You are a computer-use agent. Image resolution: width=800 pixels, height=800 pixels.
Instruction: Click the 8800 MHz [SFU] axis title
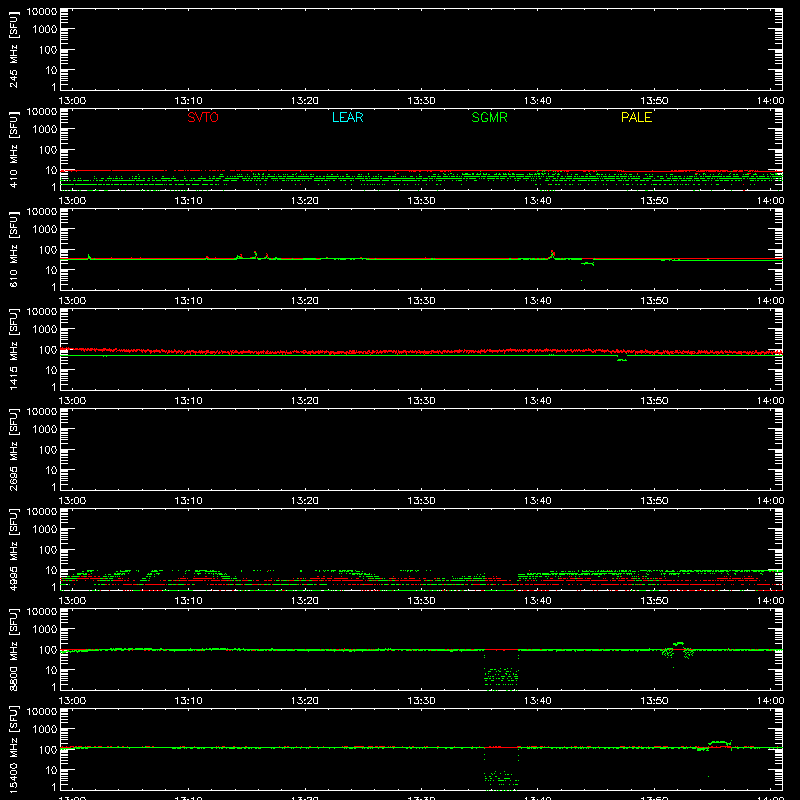14,649
